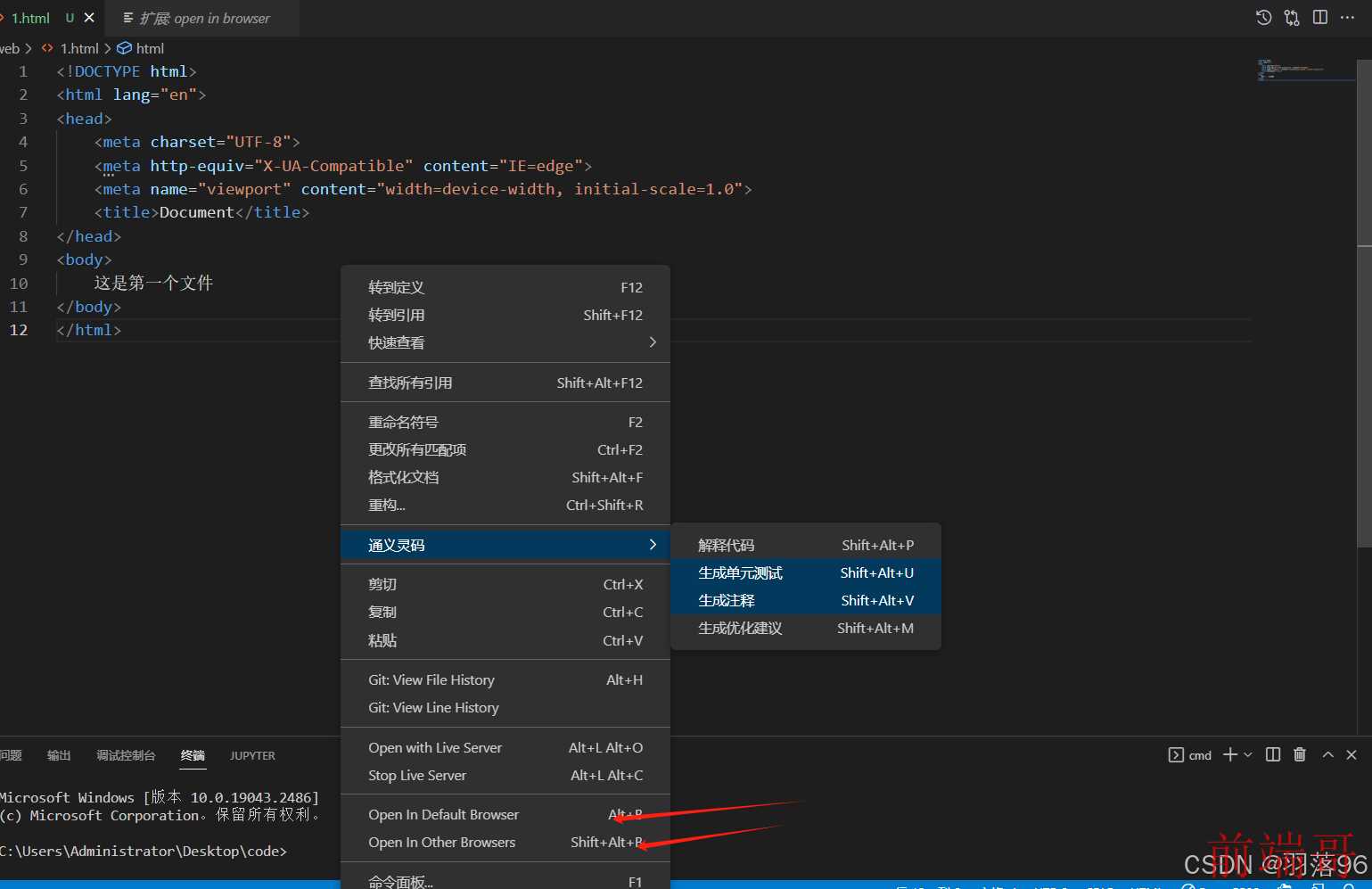
Task: Select 生成单元测试 submenu item
Action: 806,572
